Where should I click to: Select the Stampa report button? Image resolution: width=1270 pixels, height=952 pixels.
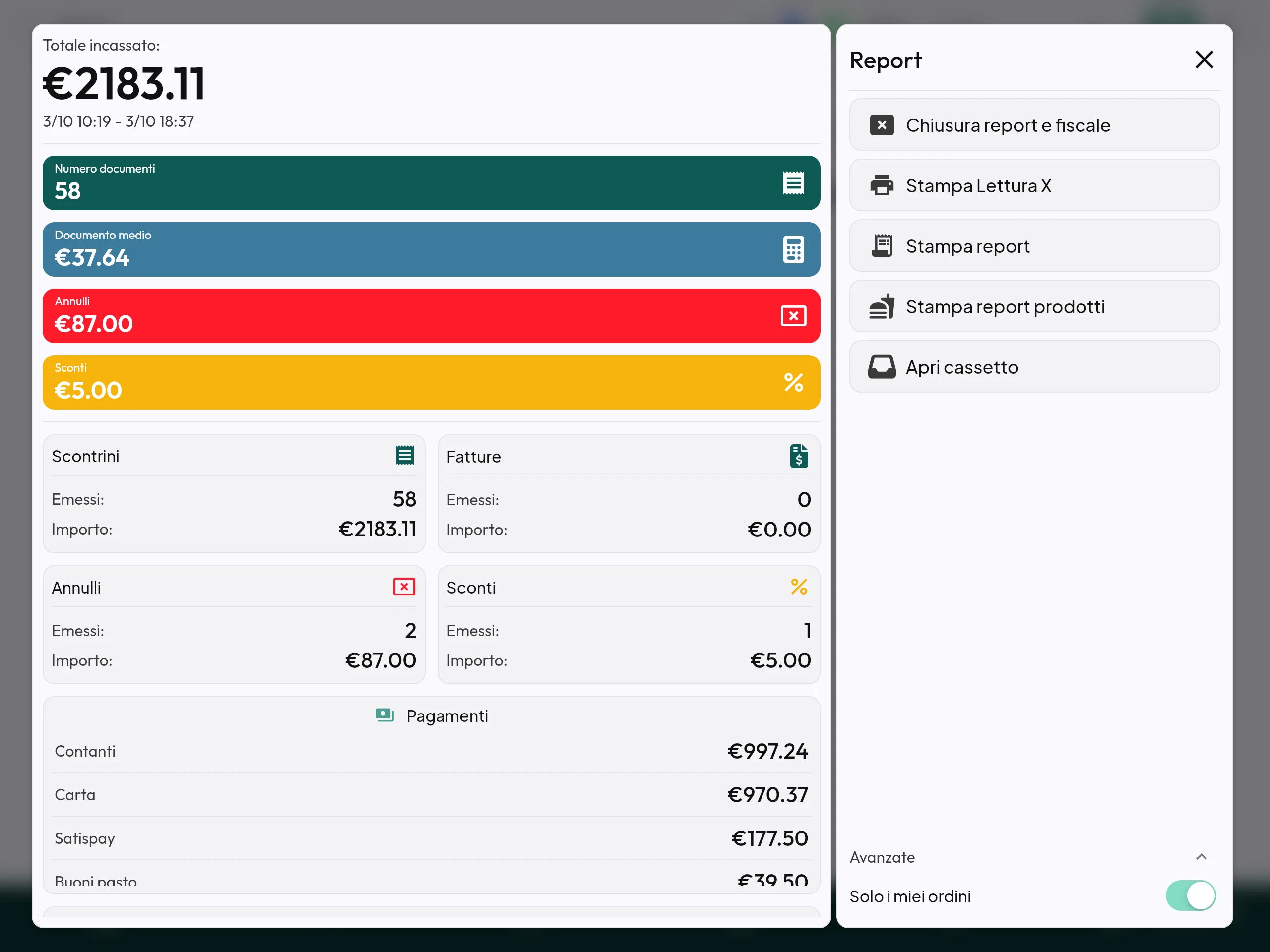pos(1034,246)
